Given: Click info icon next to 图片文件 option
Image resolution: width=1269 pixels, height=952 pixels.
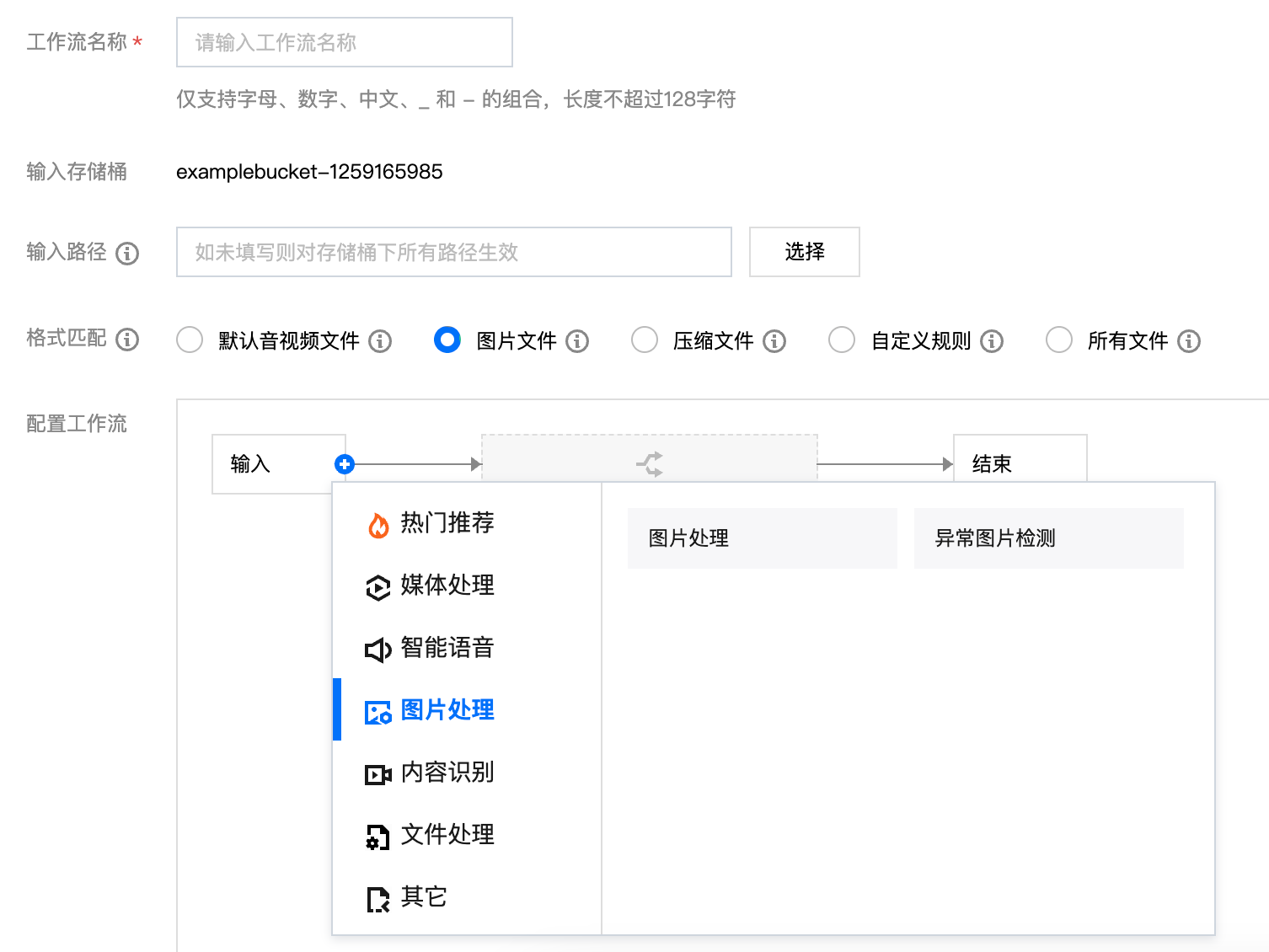Looking at the screenshot, I should tap(577, 341).
